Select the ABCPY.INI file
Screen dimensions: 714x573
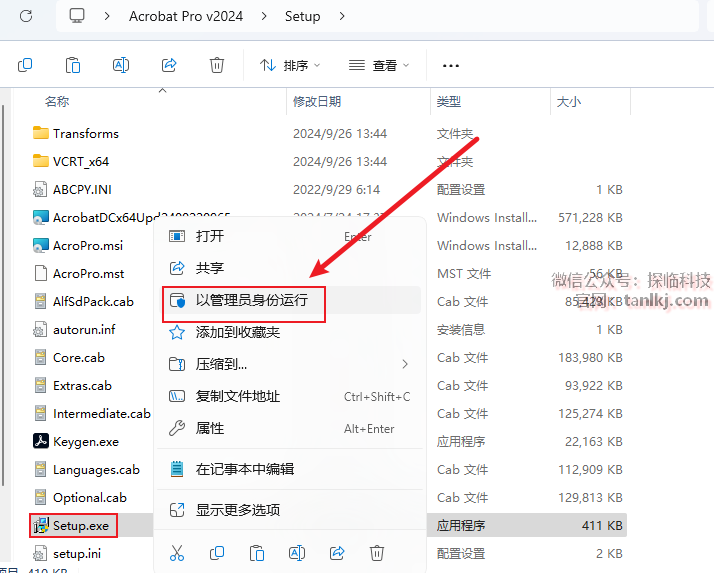click(x=82, y=189)
